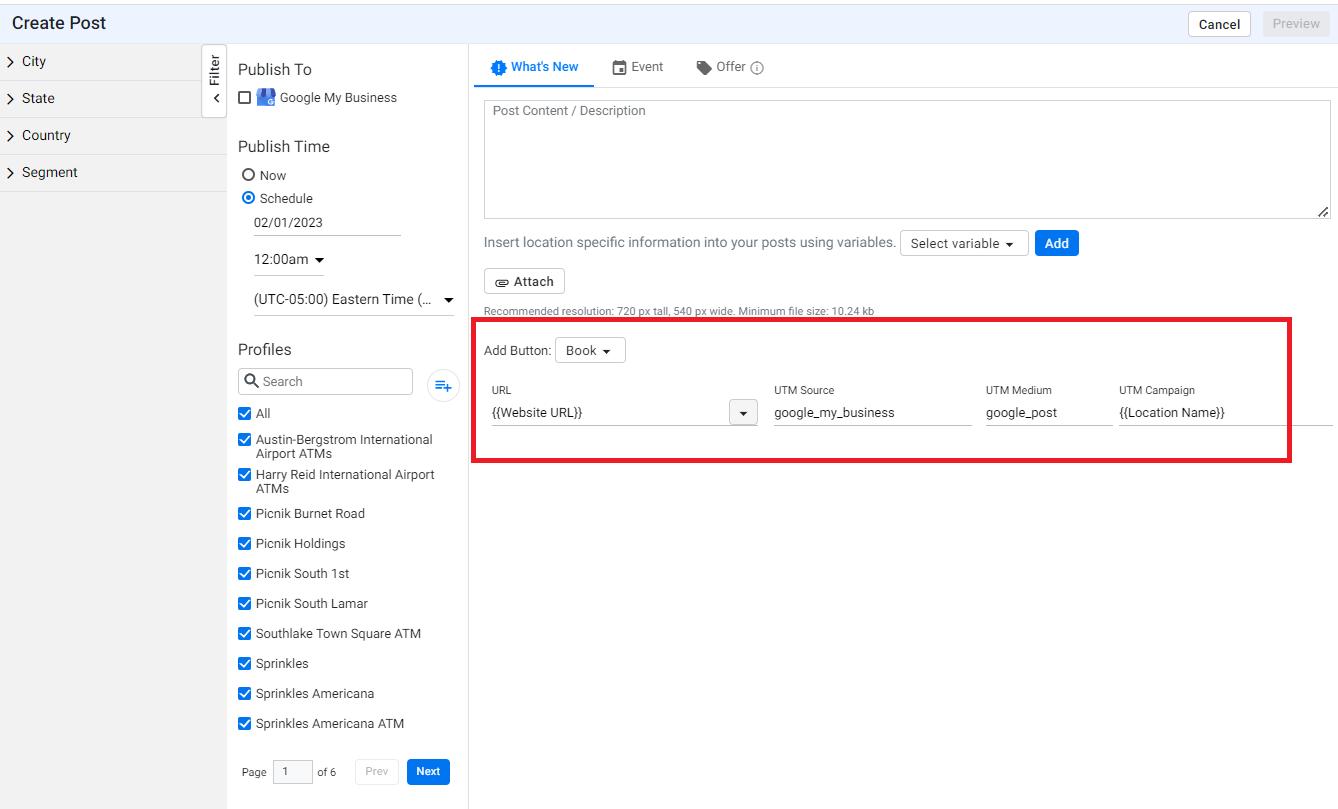
Task: Uncheck the All profiles checkbox
Action: (245, 413)
